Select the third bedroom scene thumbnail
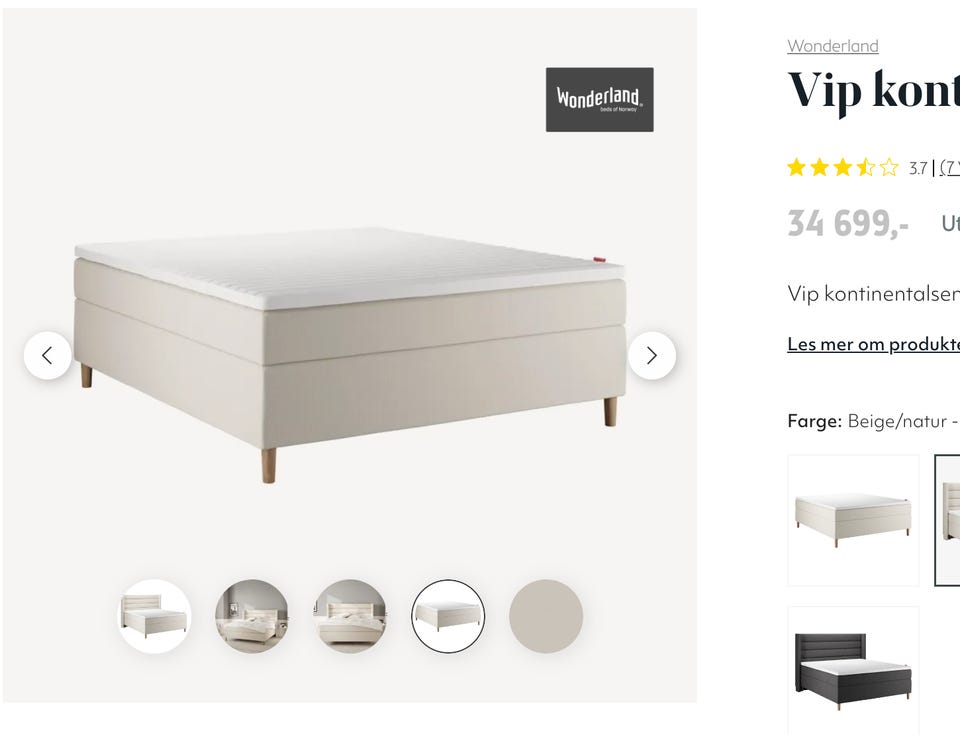 (x=350, y=616)
